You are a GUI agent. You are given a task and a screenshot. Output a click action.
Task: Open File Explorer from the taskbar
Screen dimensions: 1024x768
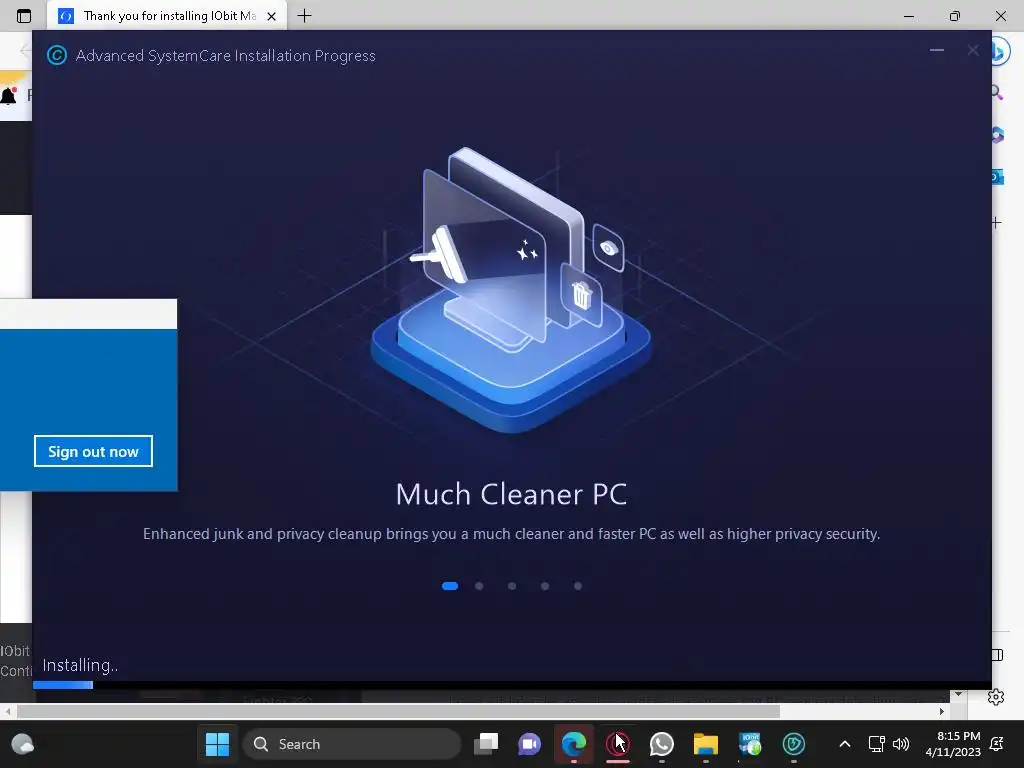(x=706, y=744)
